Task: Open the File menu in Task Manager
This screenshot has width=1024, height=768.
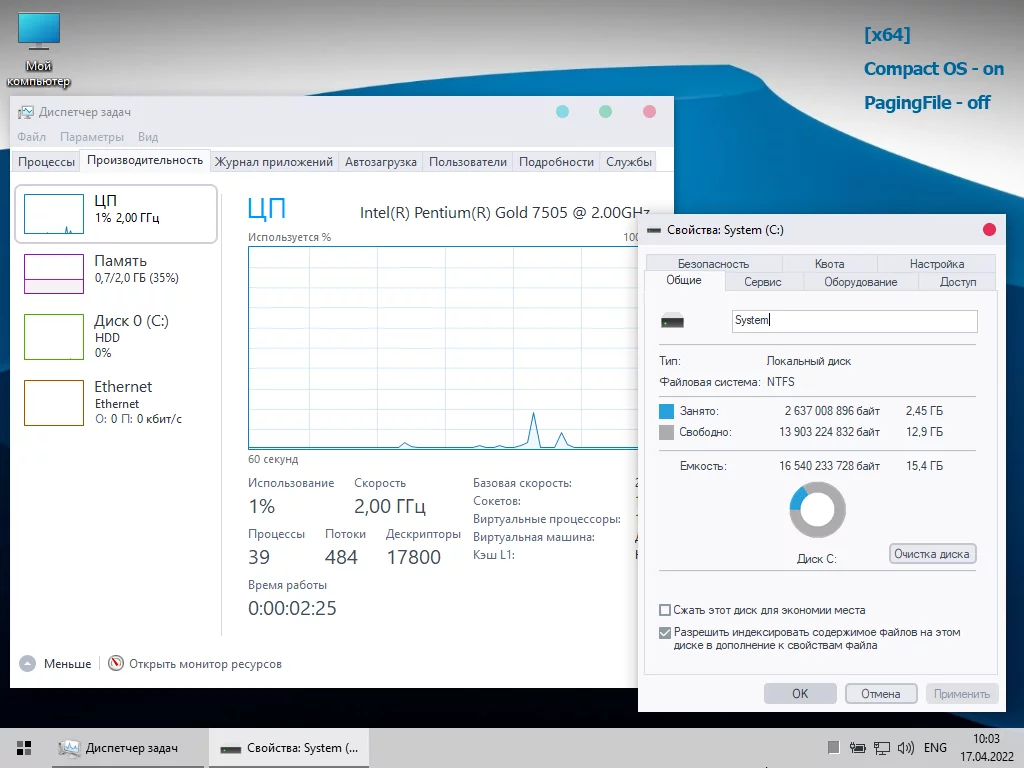Action: (x=31, y=137)
